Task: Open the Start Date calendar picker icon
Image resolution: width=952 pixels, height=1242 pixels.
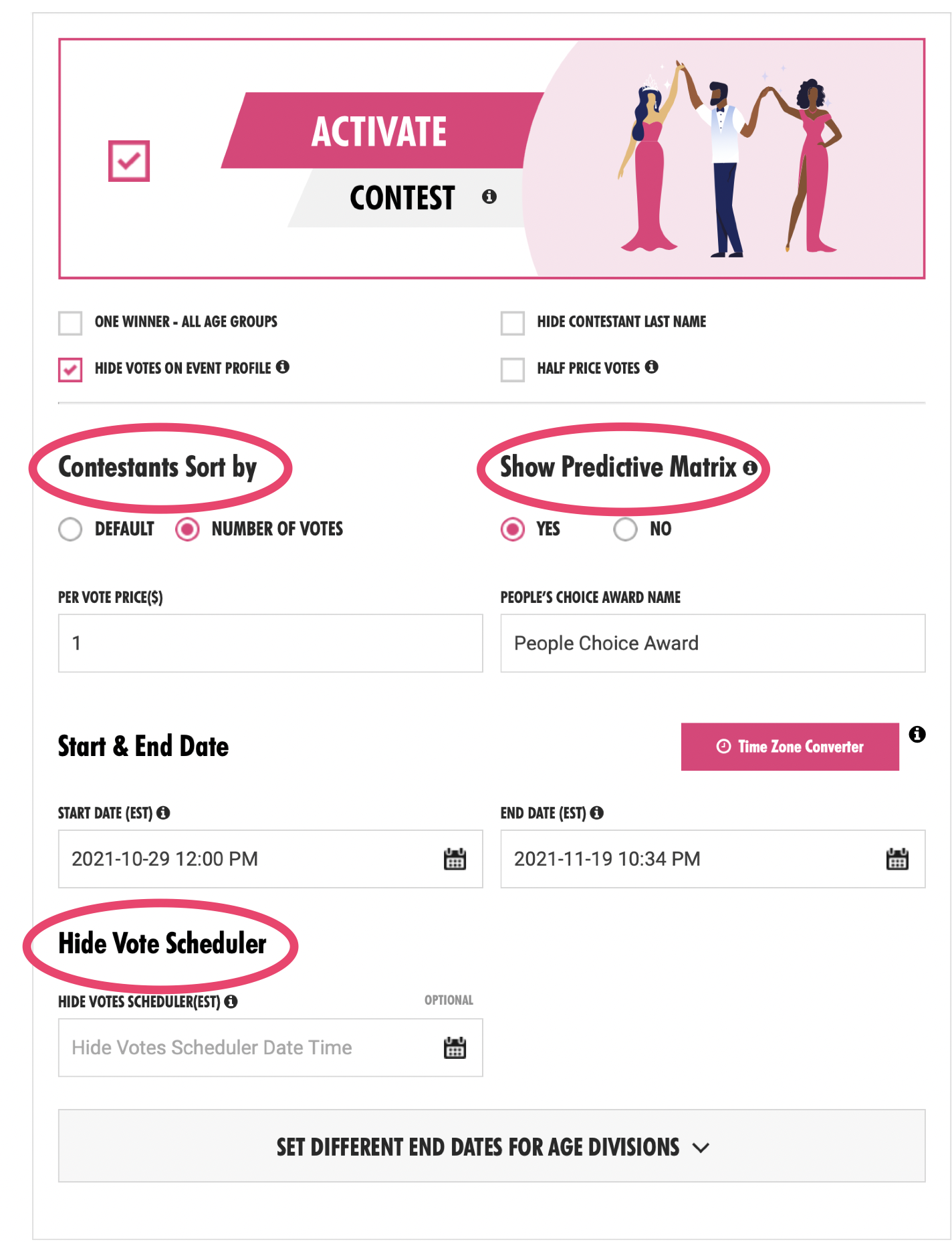Action: tap(455, 859)
